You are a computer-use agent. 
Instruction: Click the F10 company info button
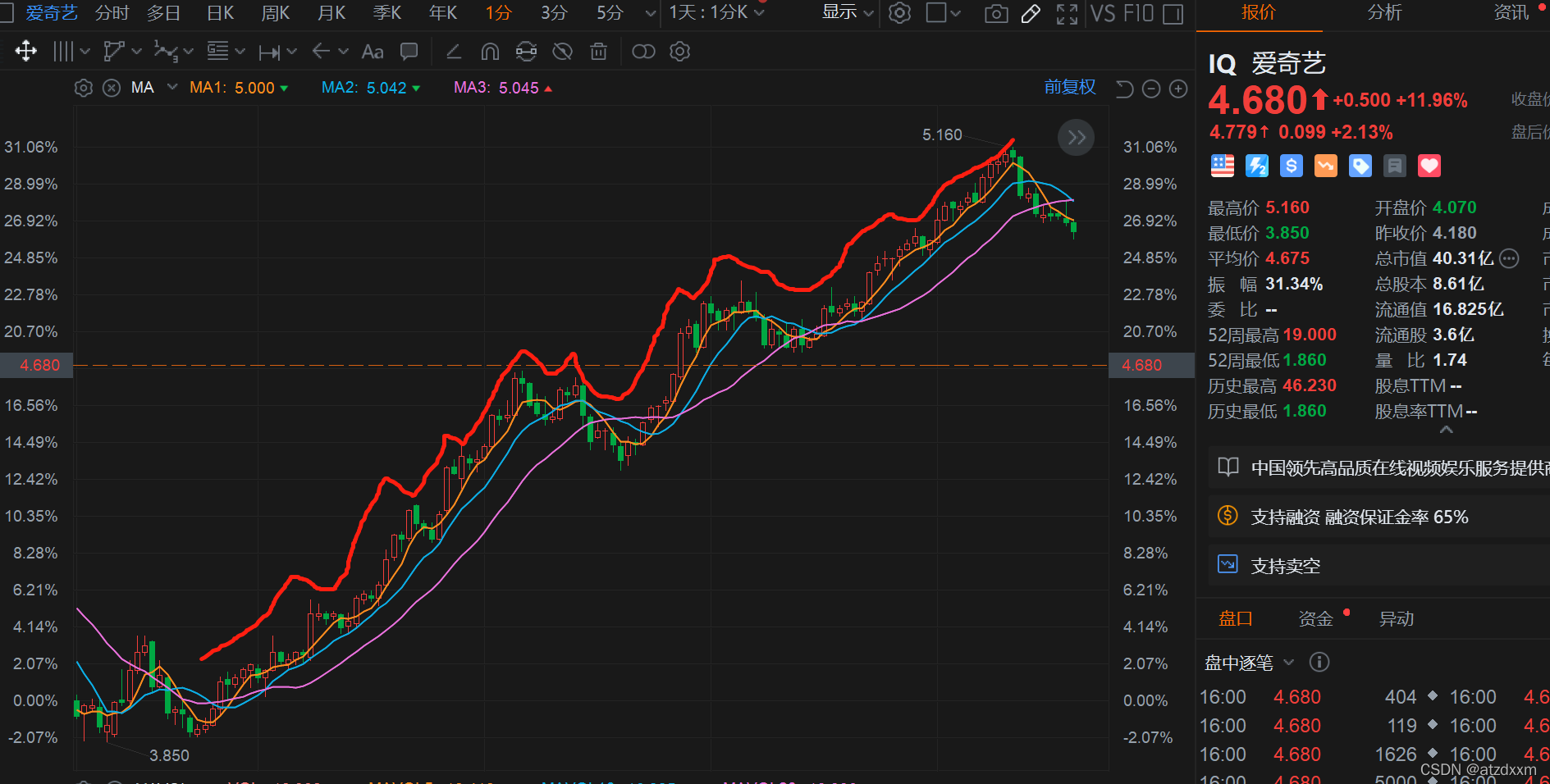click(1138, 13)
